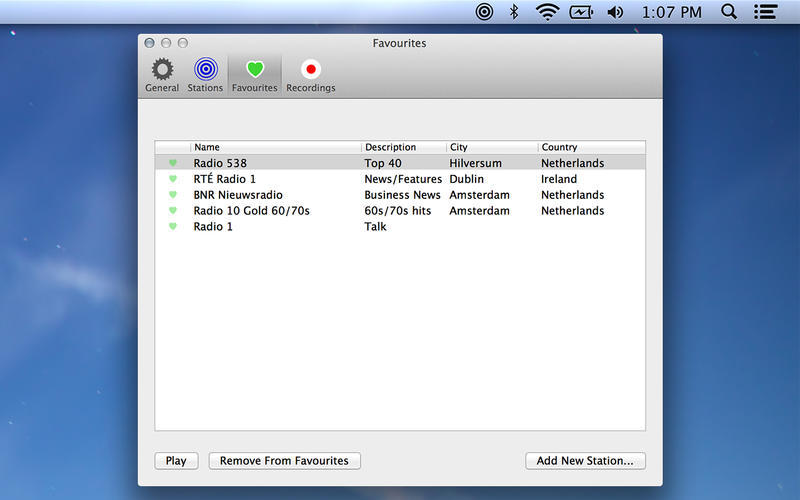Click Add New Station button

pos(585,461)
